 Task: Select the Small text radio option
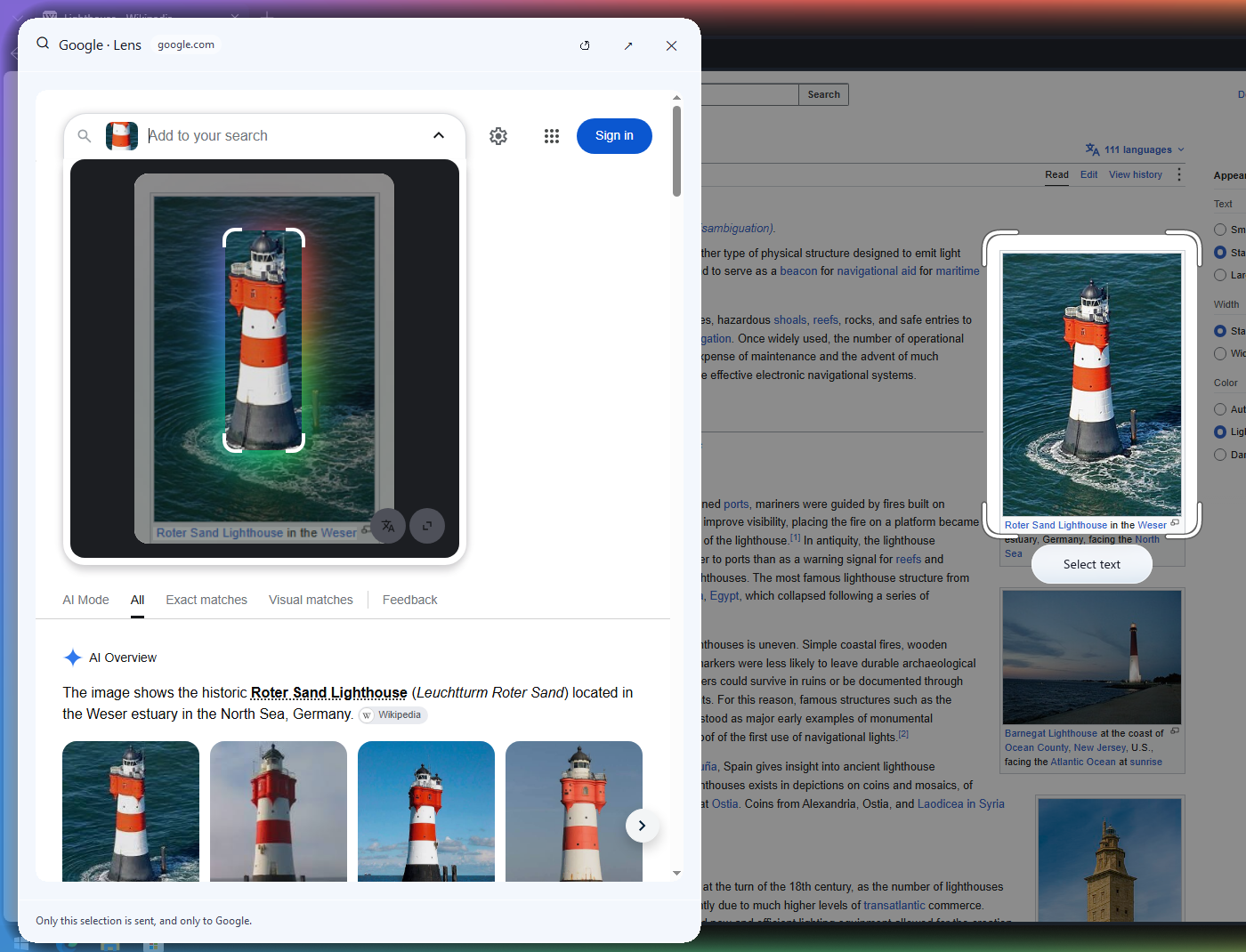click(x=1220, y=230)
